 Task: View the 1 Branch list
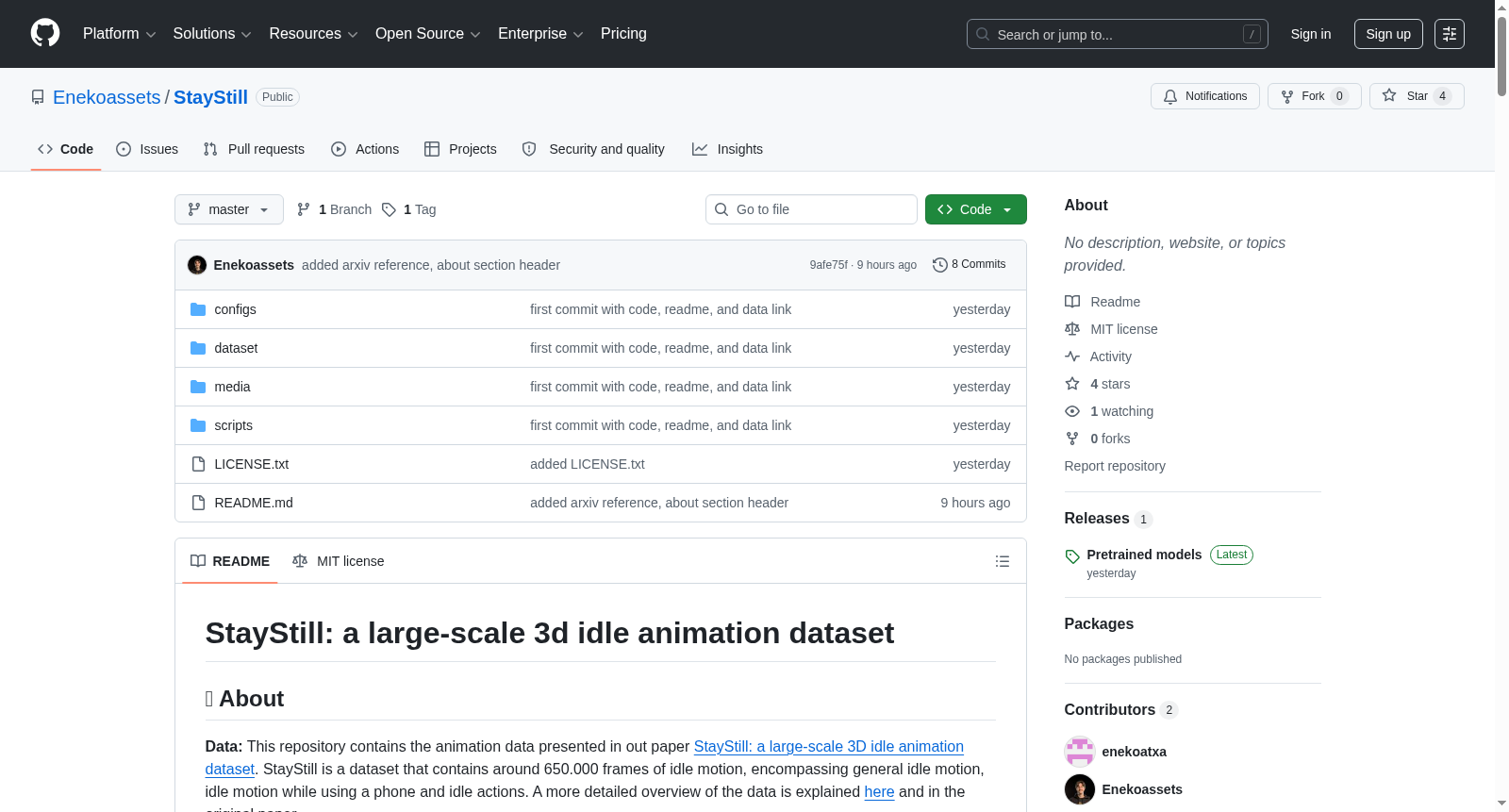(335, 209)
